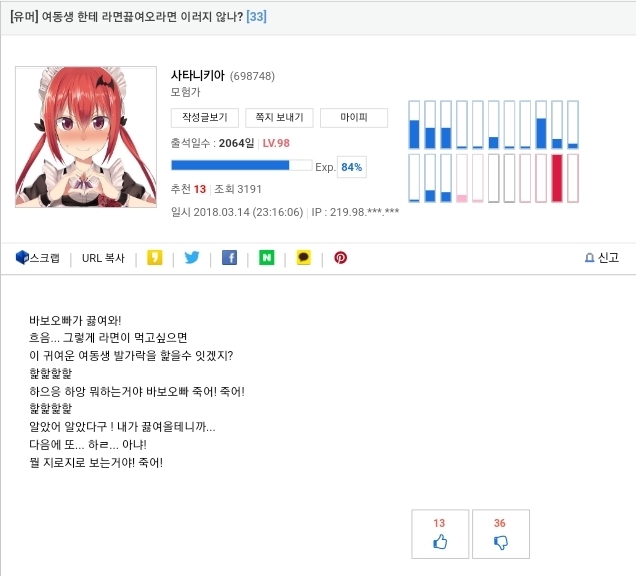Share the post on Pinterest
The image size is (636, 576).
coord(340,258)
